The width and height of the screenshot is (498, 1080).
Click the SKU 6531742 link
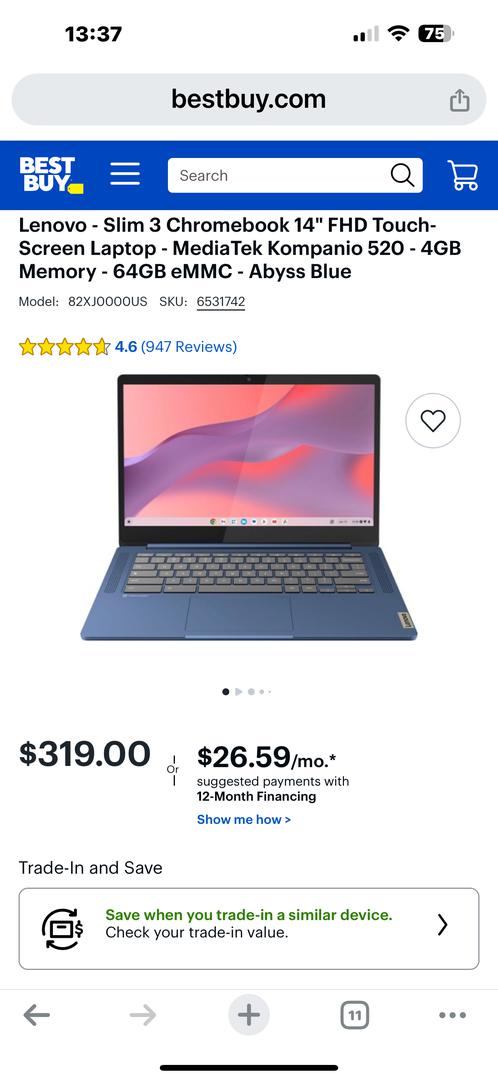pyautogui.click(x=220, y=302)
